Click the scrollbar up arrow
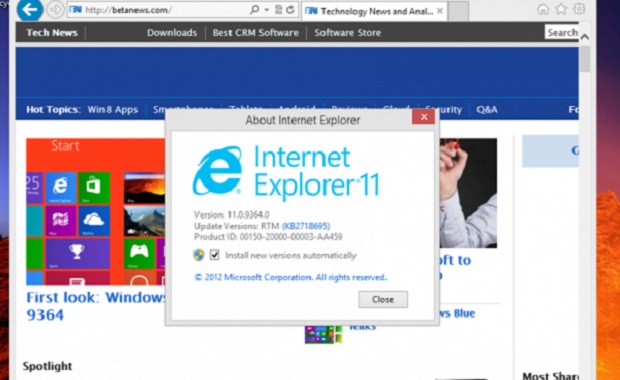Viewport: 620px width, 380px height. tap(585, 37)
